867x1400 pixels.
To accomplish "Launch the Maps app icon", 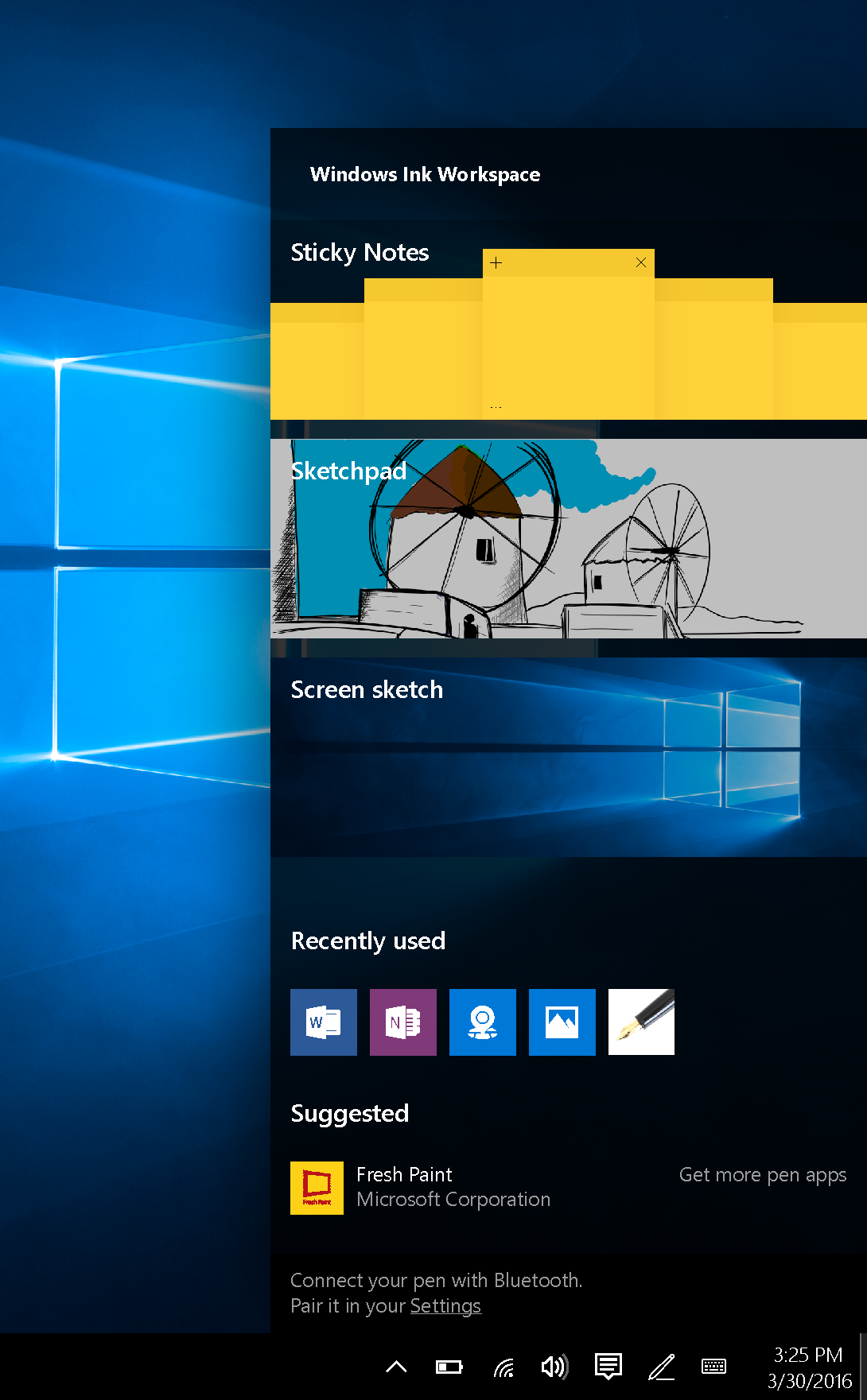I will [483, 1022].
